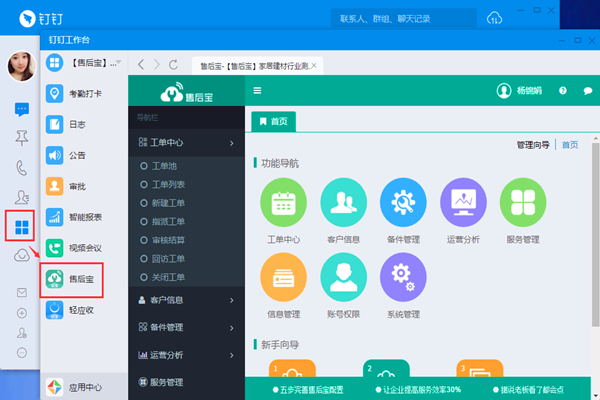Image resolution: width=600 pixels, height=400 pixels.
Task: Select 审核结算 in navigation
Action: [x=168, y=240]
